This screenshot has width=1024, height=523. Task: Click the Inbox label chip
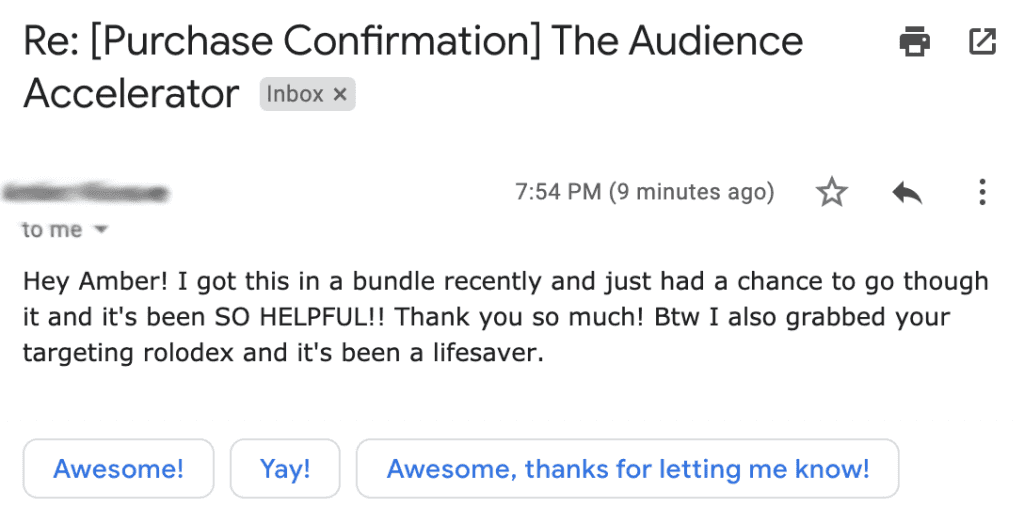click(295, 95)
